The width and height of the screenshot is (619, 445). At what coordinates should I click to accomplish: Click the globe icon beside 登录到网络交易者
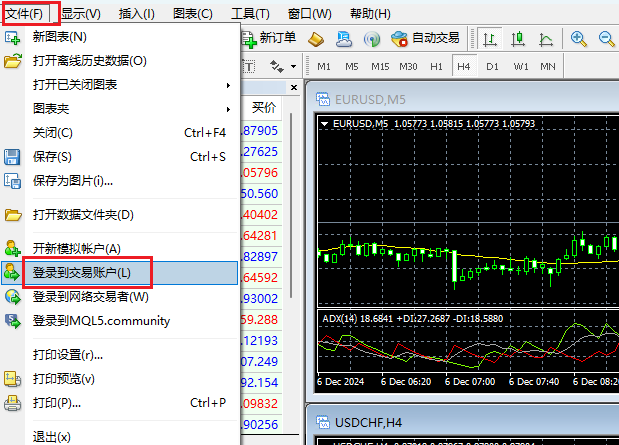(x=13, y=297)
